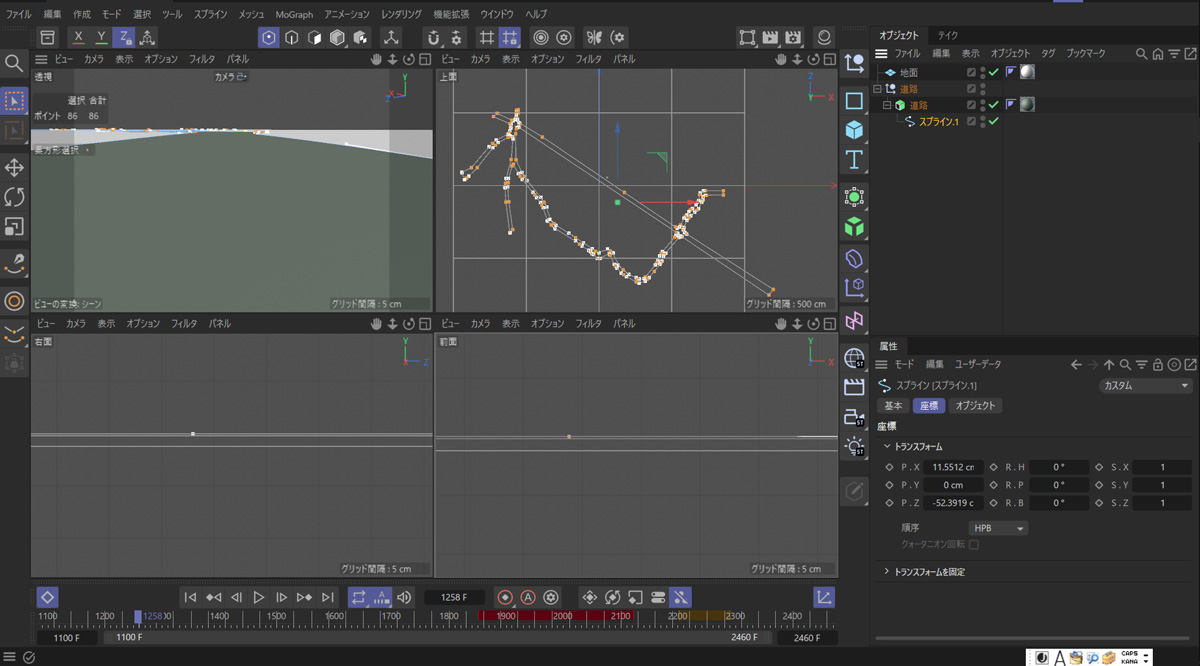Select the Rotate tool in left toolbar
Viewport: 1200px width, 666px height.
coord(14,197)
